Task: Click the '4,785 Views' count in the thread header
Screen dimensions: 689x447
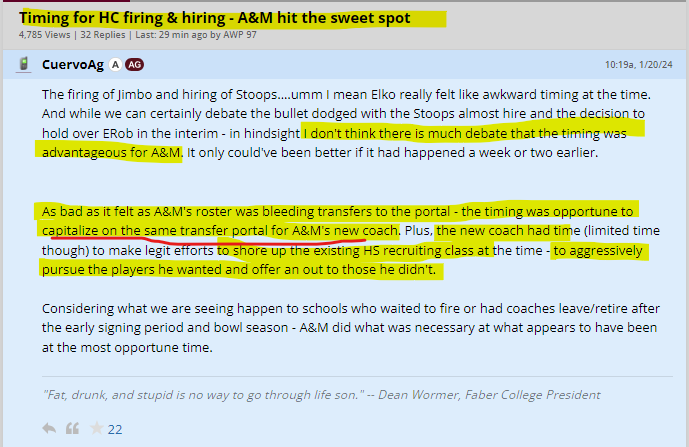Action: (x=43, y=34)
